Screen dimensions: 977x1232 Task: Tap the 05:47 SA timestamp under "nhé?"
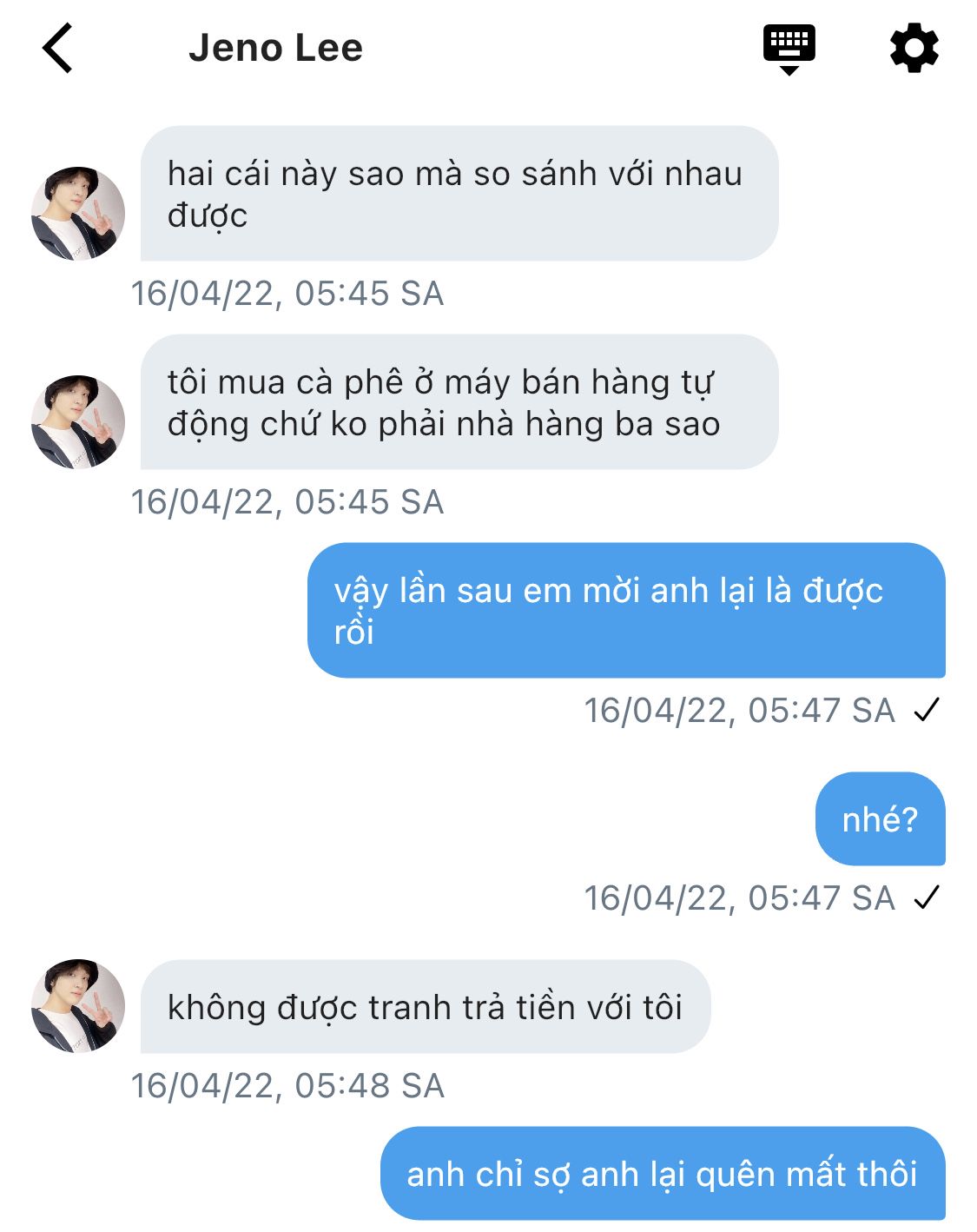pyautogui.click(x=739, y=898)
